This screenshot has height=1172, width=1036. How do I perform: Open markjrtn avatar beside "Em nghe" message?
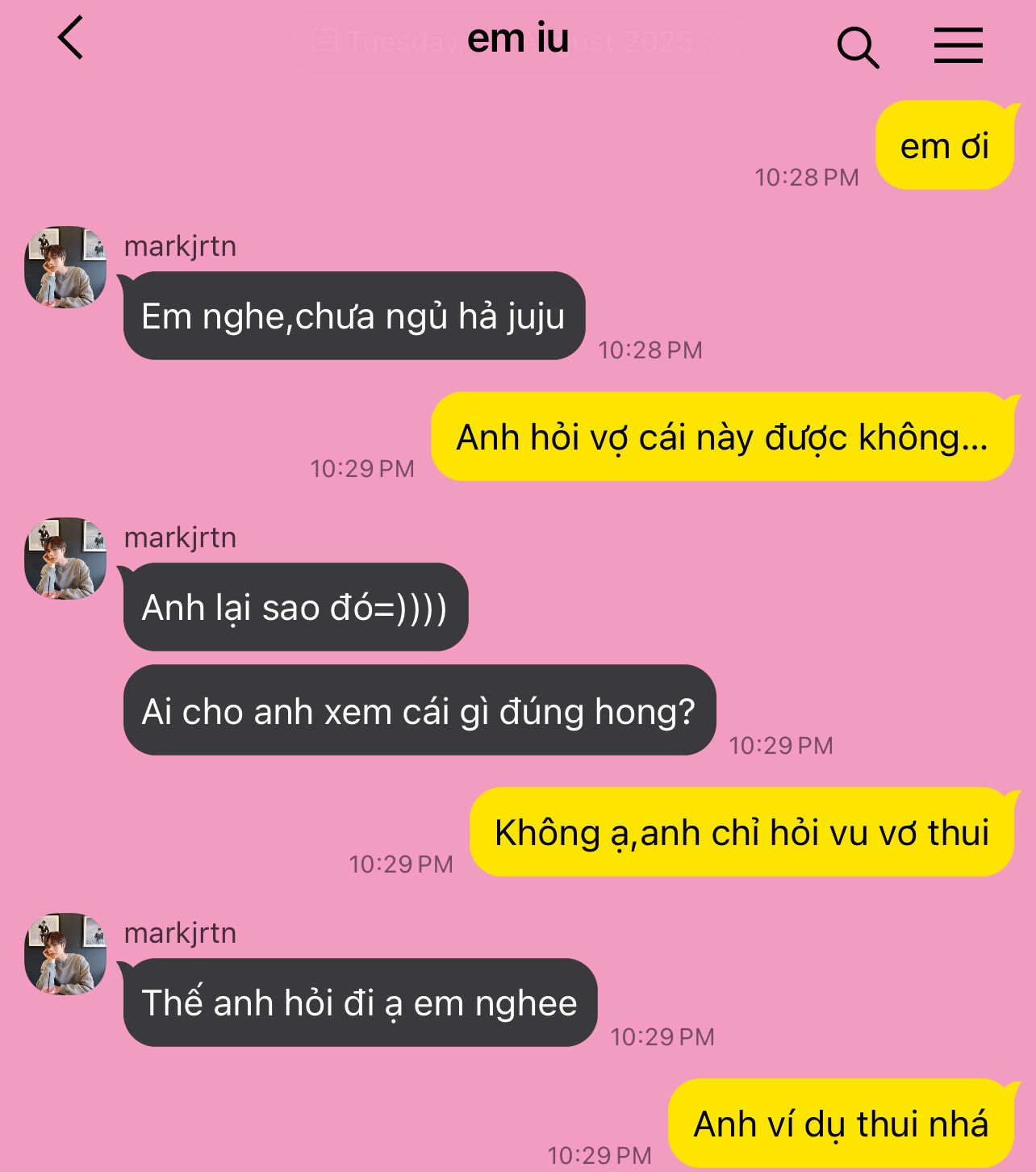pos(65,267)
